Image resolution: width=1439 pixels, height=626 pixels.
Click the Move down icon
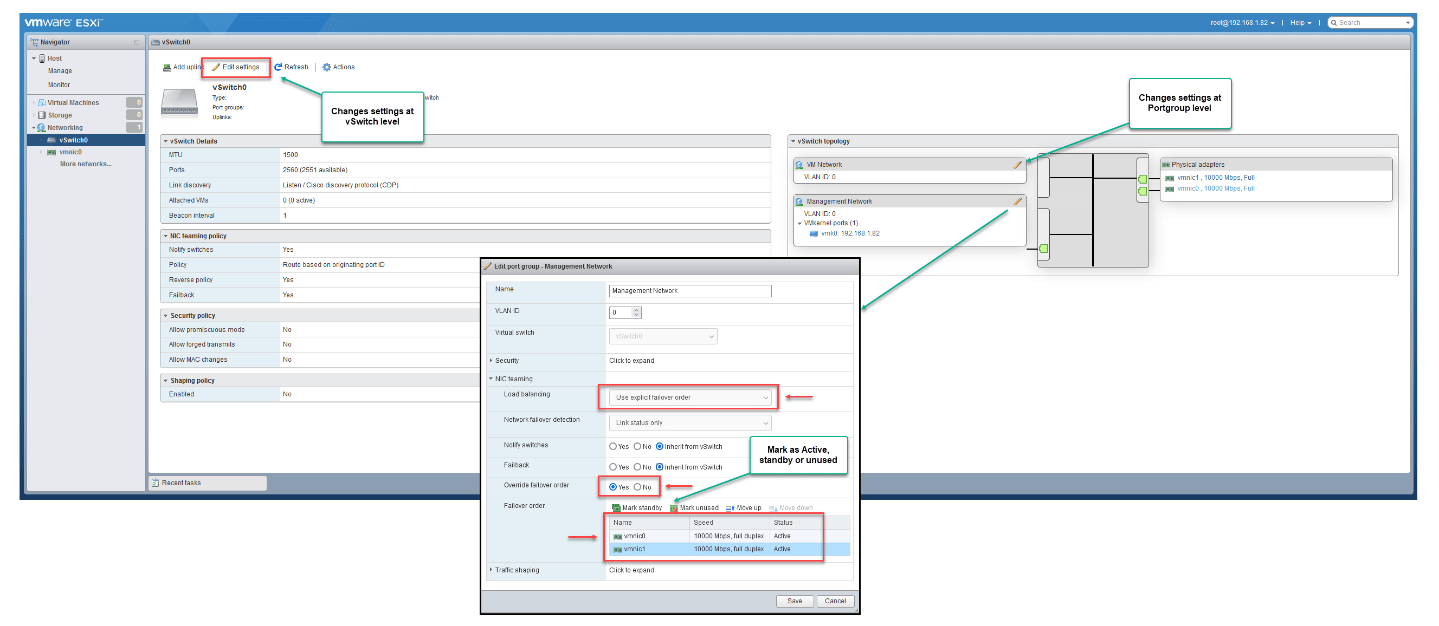pos(773,508)
